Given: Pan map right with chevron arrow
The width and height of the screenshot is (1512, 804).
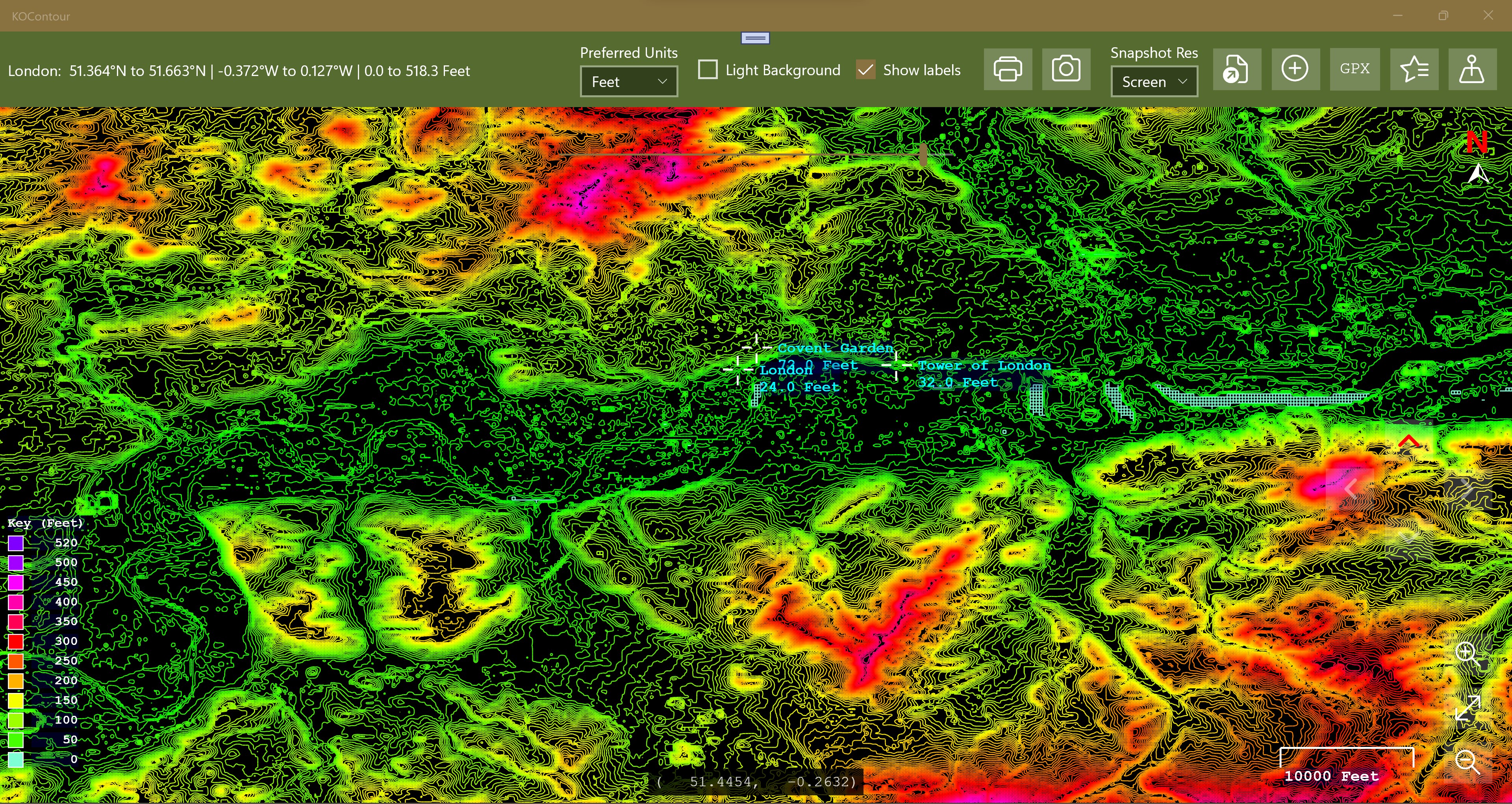Looking at the screenshot, I should (x=1466, y=488).
